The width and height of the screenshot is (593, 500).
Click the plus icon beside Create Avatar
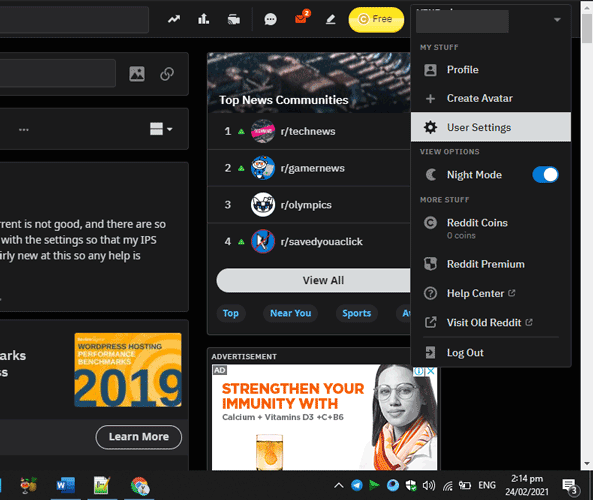pyautogui.click(x=430, y=99)
